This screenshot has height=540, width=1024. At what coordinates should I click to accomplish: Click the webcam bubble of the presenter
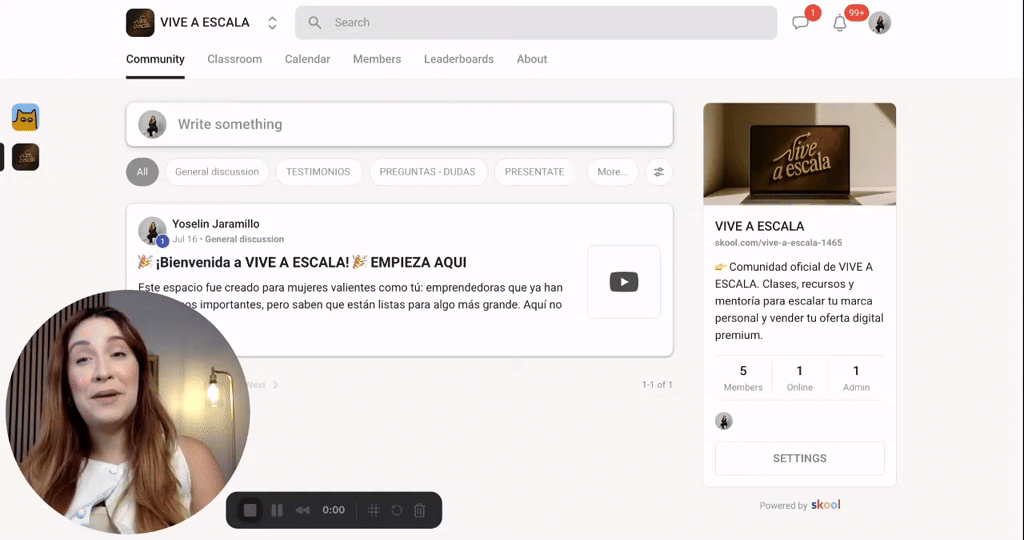click(x=127, y=412)
